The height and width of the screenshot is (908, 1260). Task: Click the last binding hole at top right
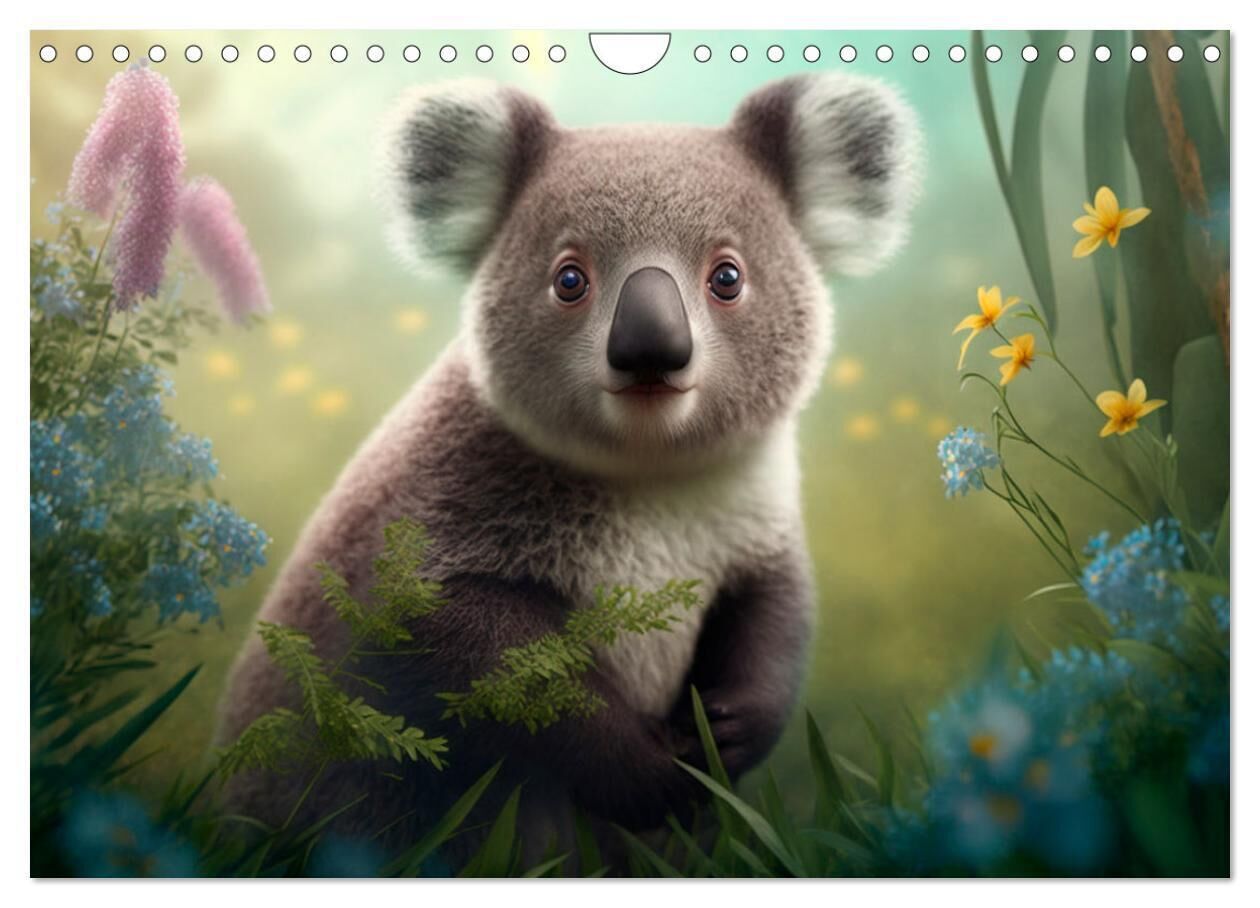click(1212, 53)
